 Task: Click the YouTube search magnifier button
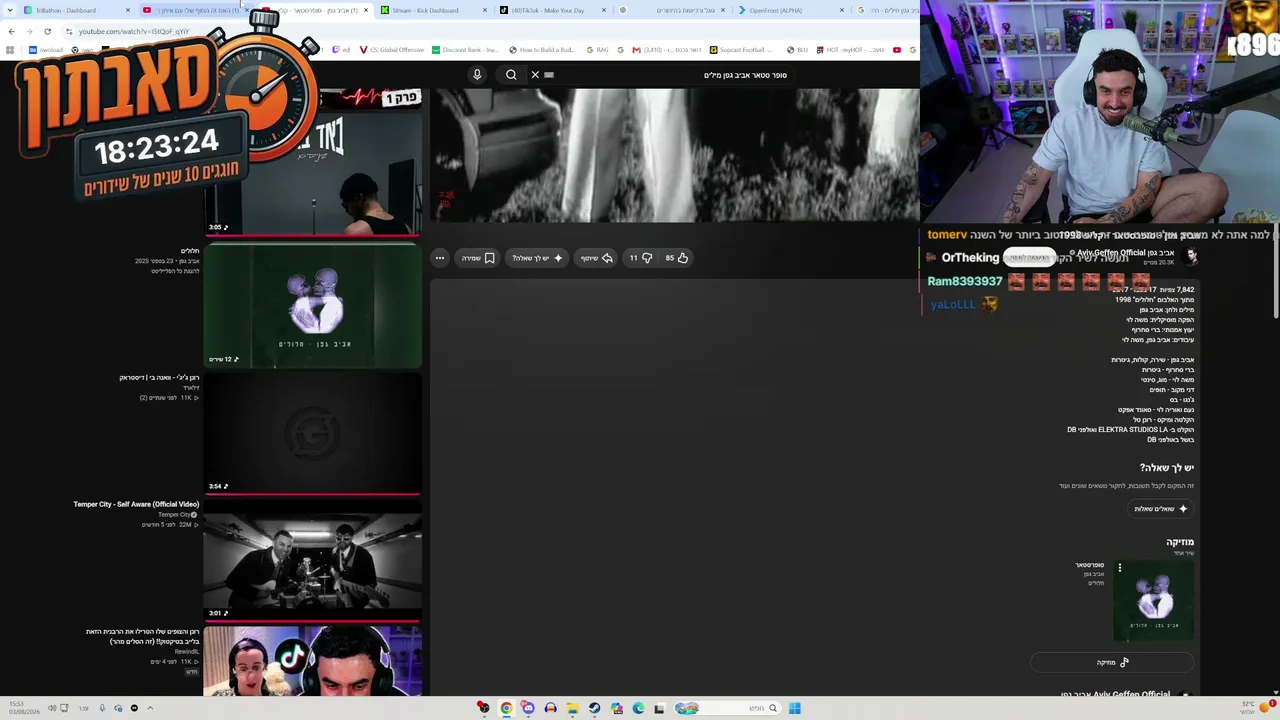pos(511,75)
